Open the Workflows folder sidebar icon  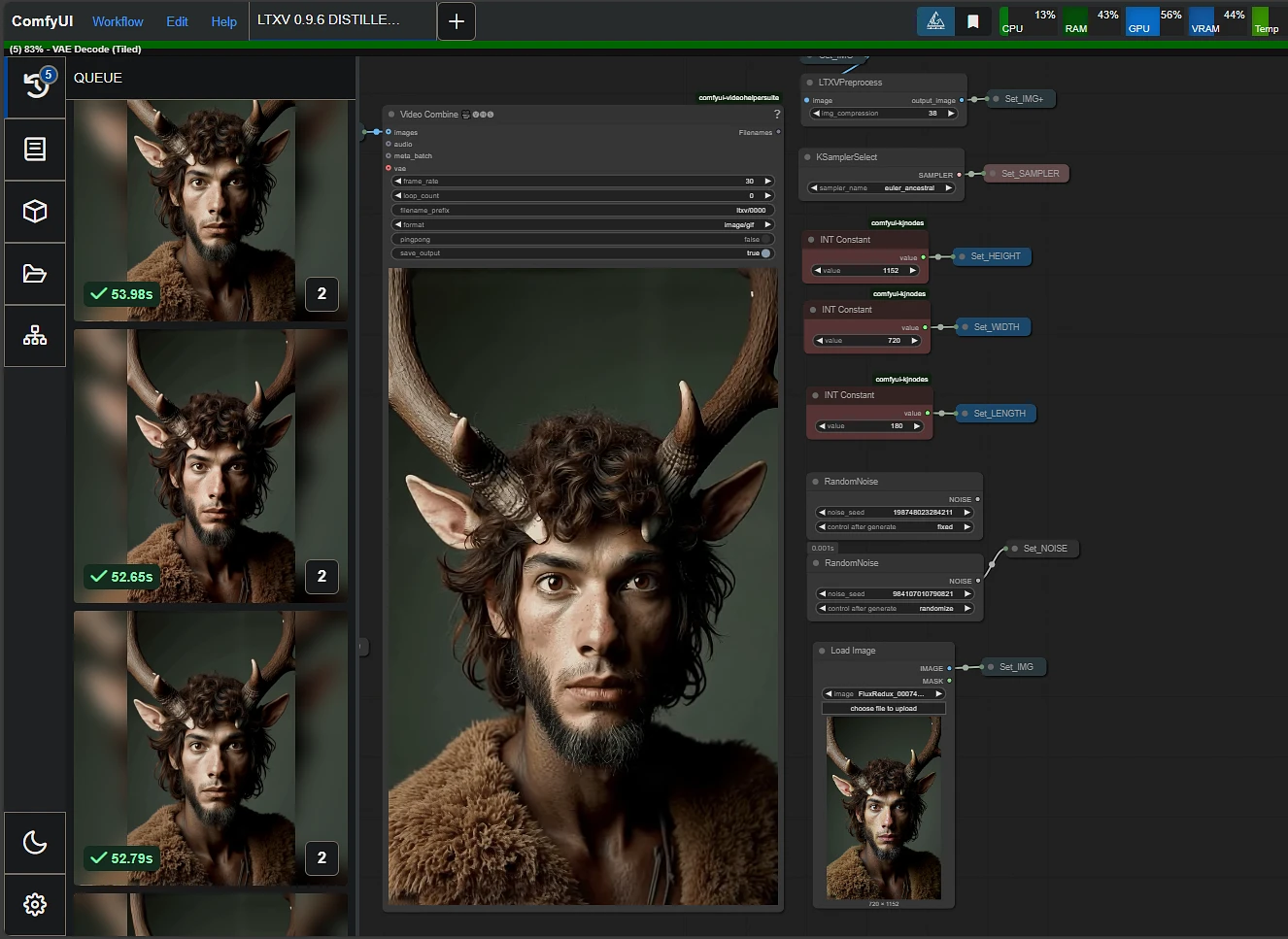coord(35,274)
